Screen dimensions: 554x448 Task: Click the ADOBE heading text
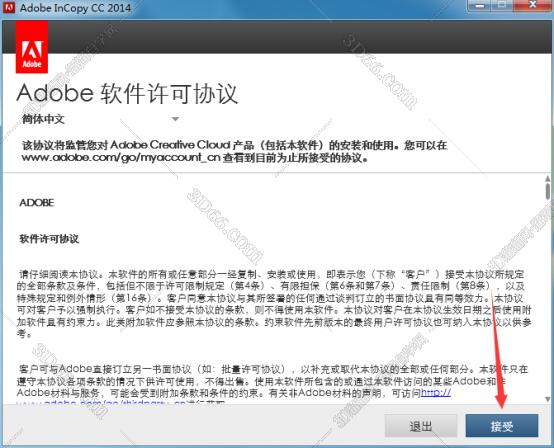[37, 203]
